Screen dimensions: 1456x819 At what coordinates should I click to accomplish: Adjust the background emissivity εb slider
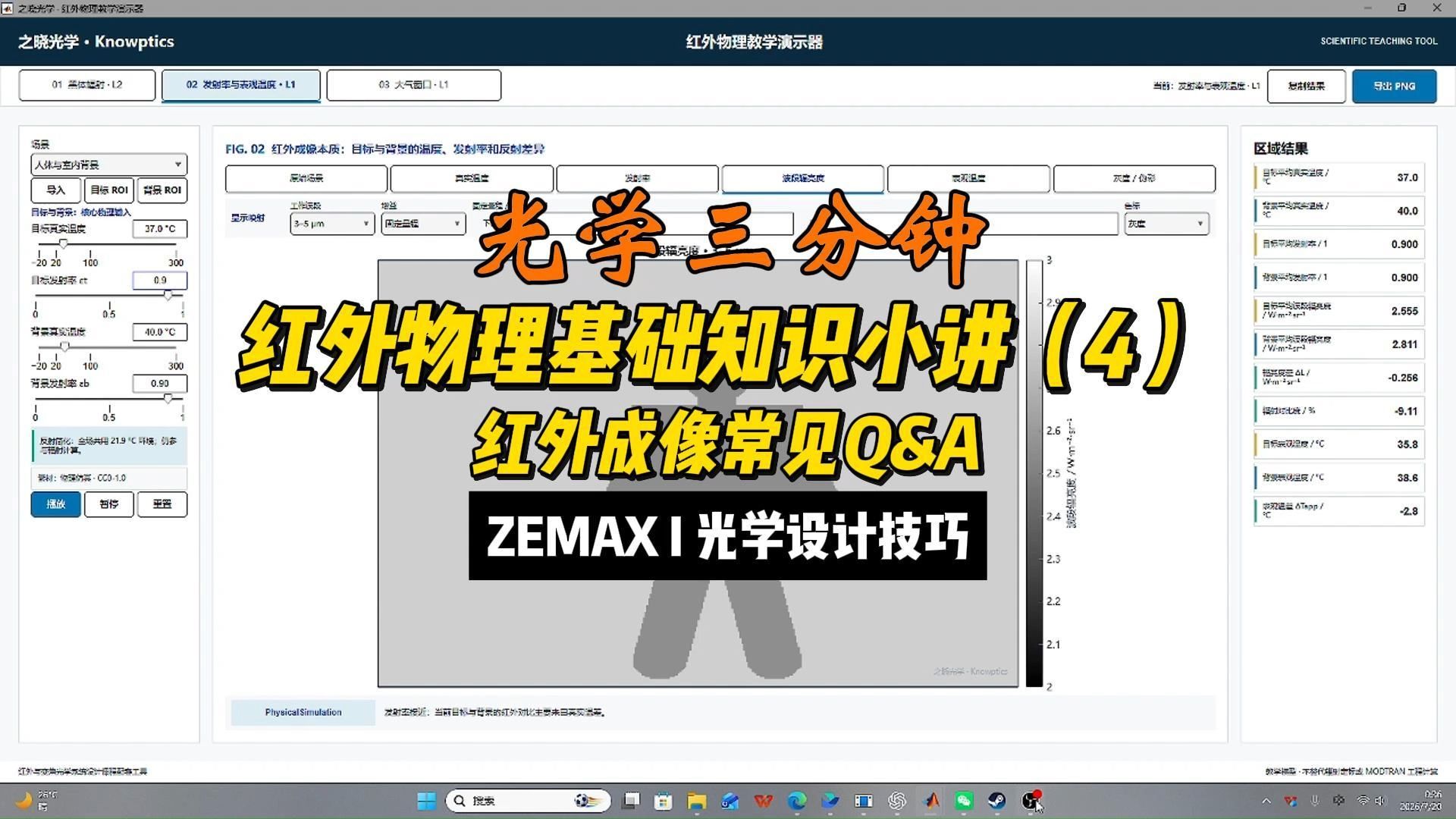pos(168,399)
